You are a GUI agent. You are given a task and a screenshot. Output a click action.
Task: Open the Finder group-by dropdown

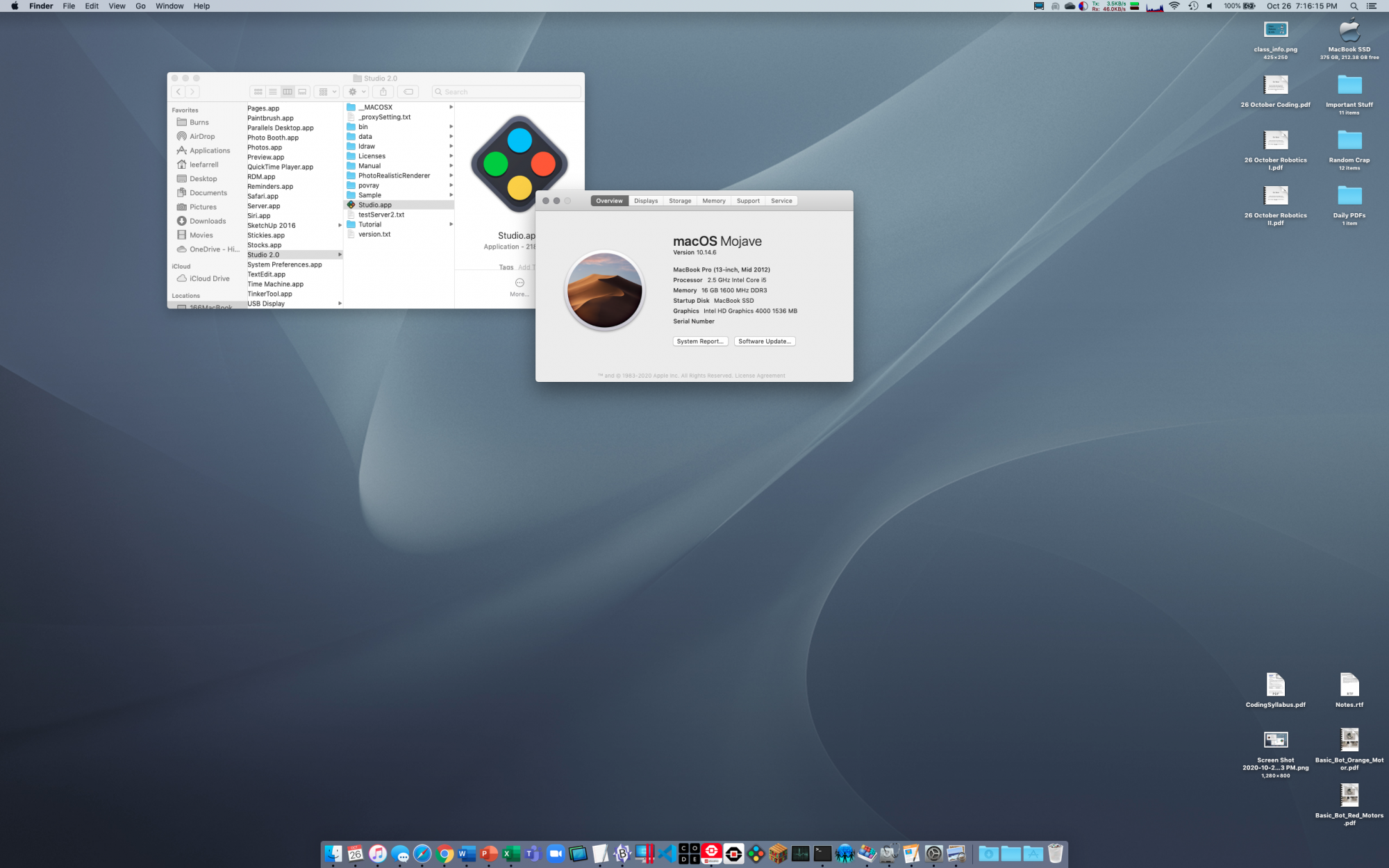tap(326, 92)
